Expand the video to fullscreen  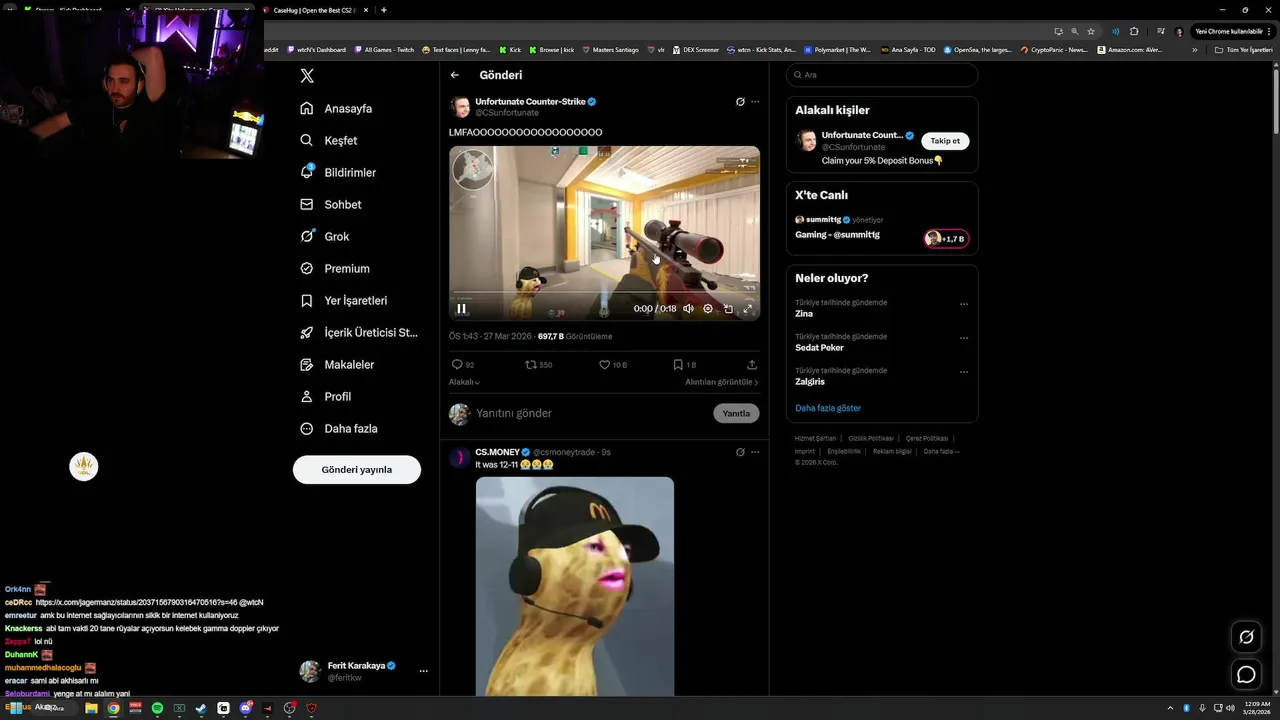[747, 309]
